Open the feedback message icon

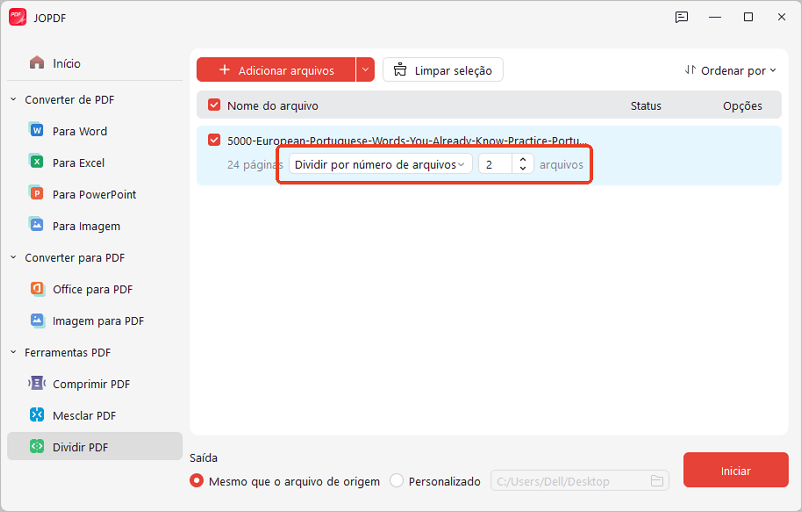click(x=681, y=17)
